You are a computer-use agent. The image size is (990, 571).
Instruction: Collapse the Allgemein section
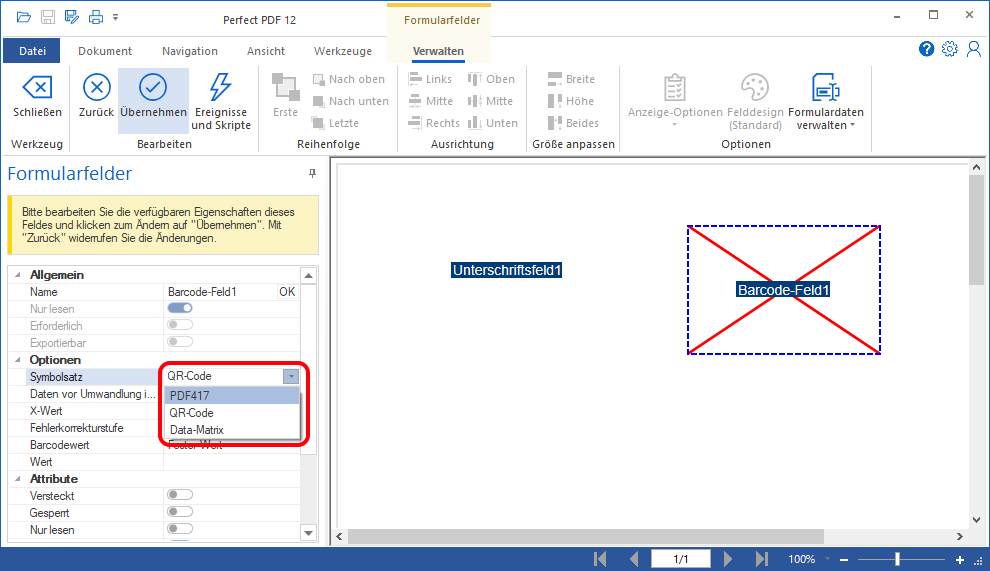[17, 275]
